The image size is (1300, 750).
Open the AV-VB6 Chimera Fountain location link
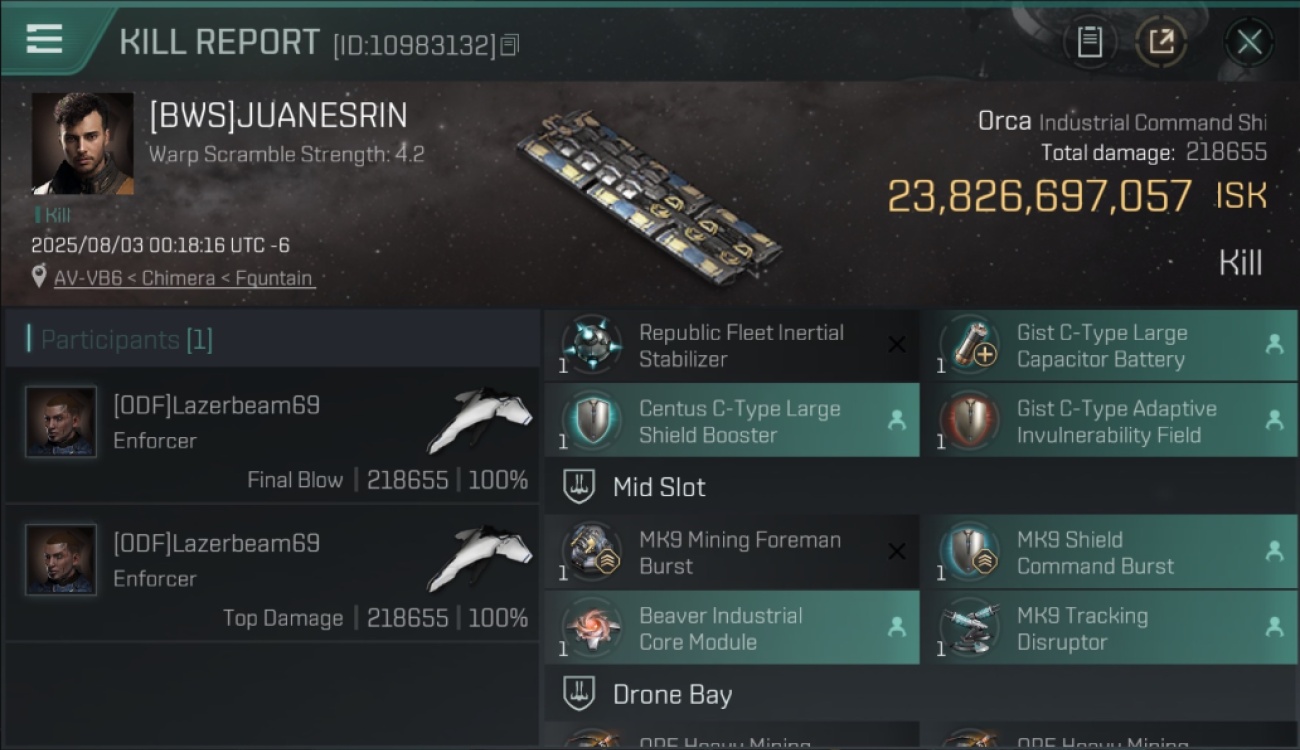(184, 278)
